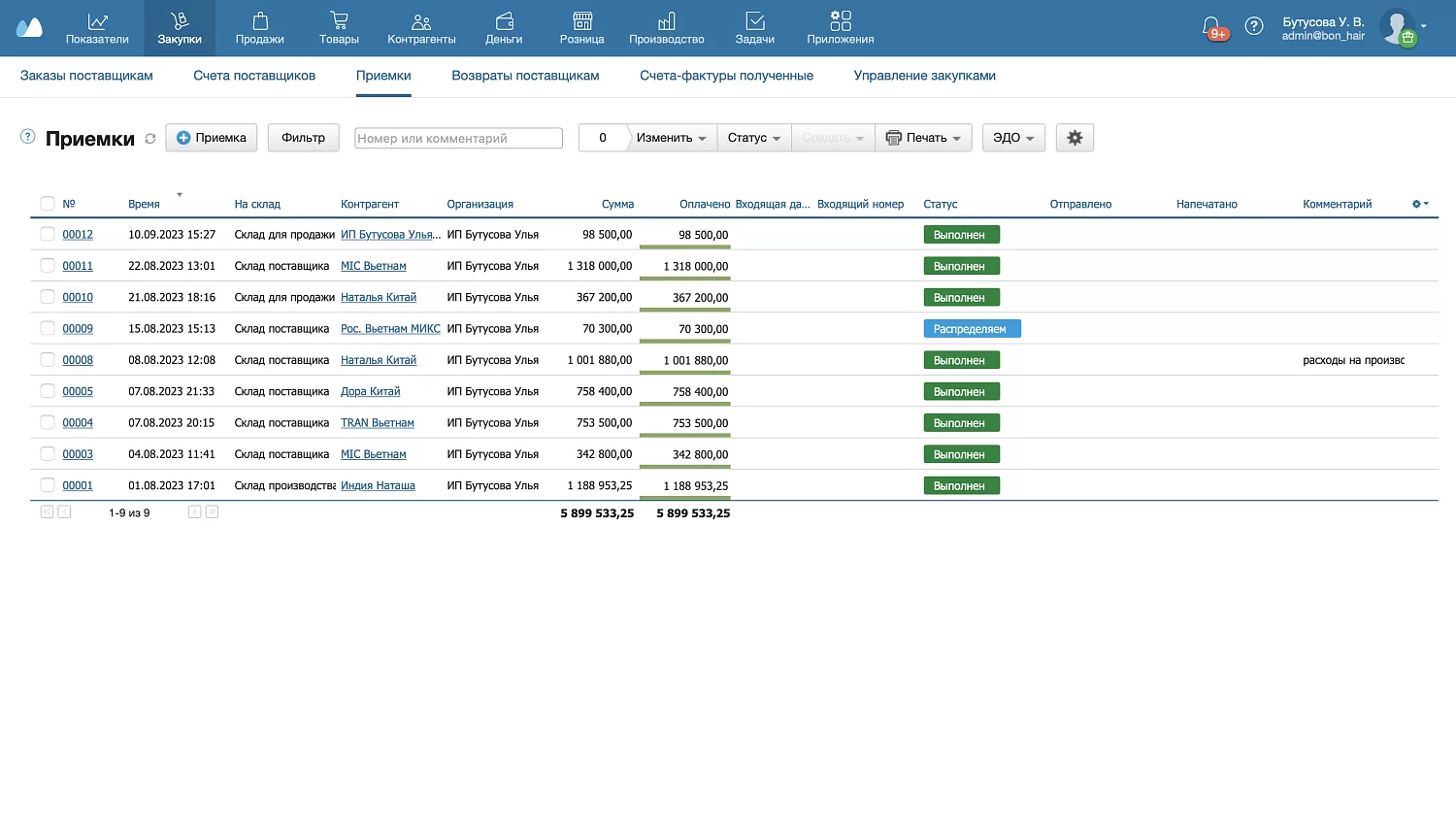Open the help question mark icon in the header
Image resolution: width=1456 pixels, height=824 pixels.
pyautogui.click(x=1254, y=27)
